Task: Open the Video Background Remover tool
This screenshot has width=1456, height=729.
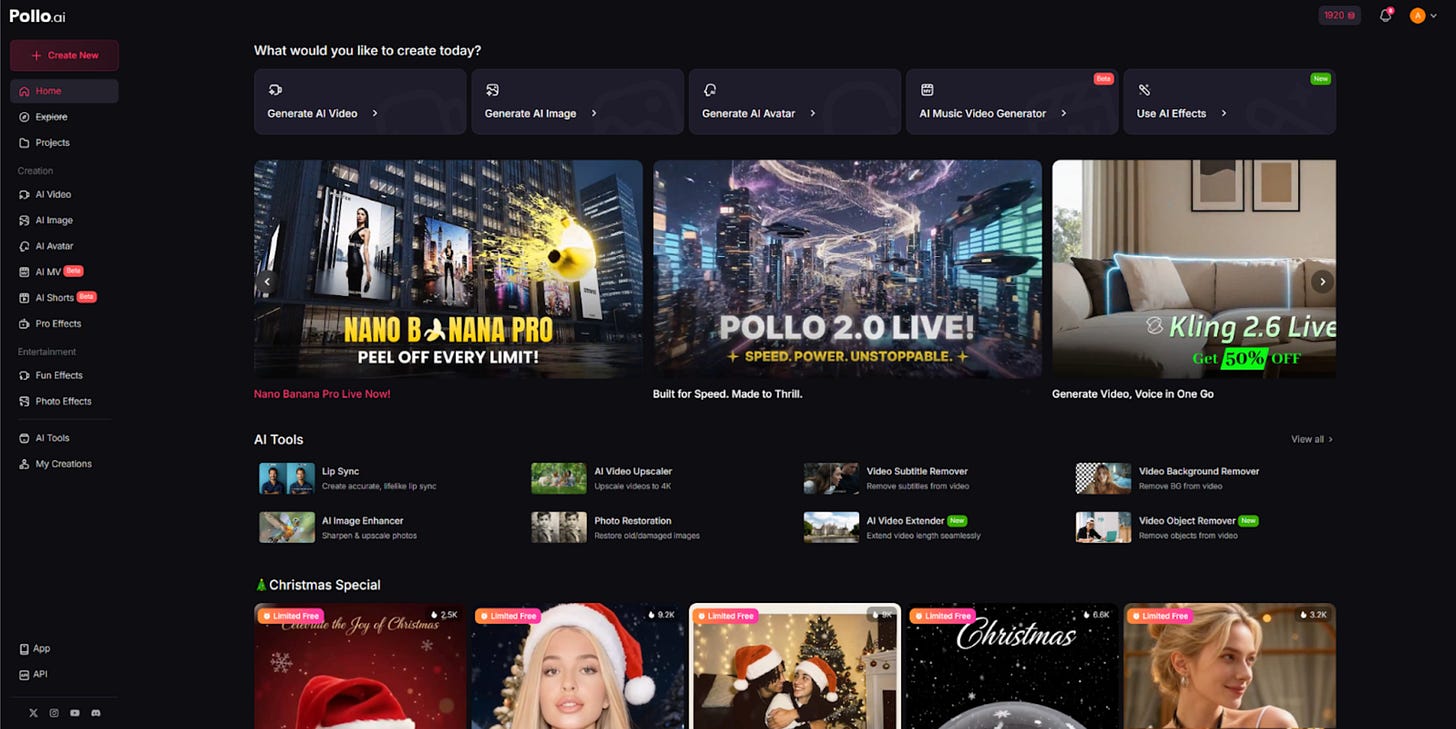Action: coord(1168,478)
